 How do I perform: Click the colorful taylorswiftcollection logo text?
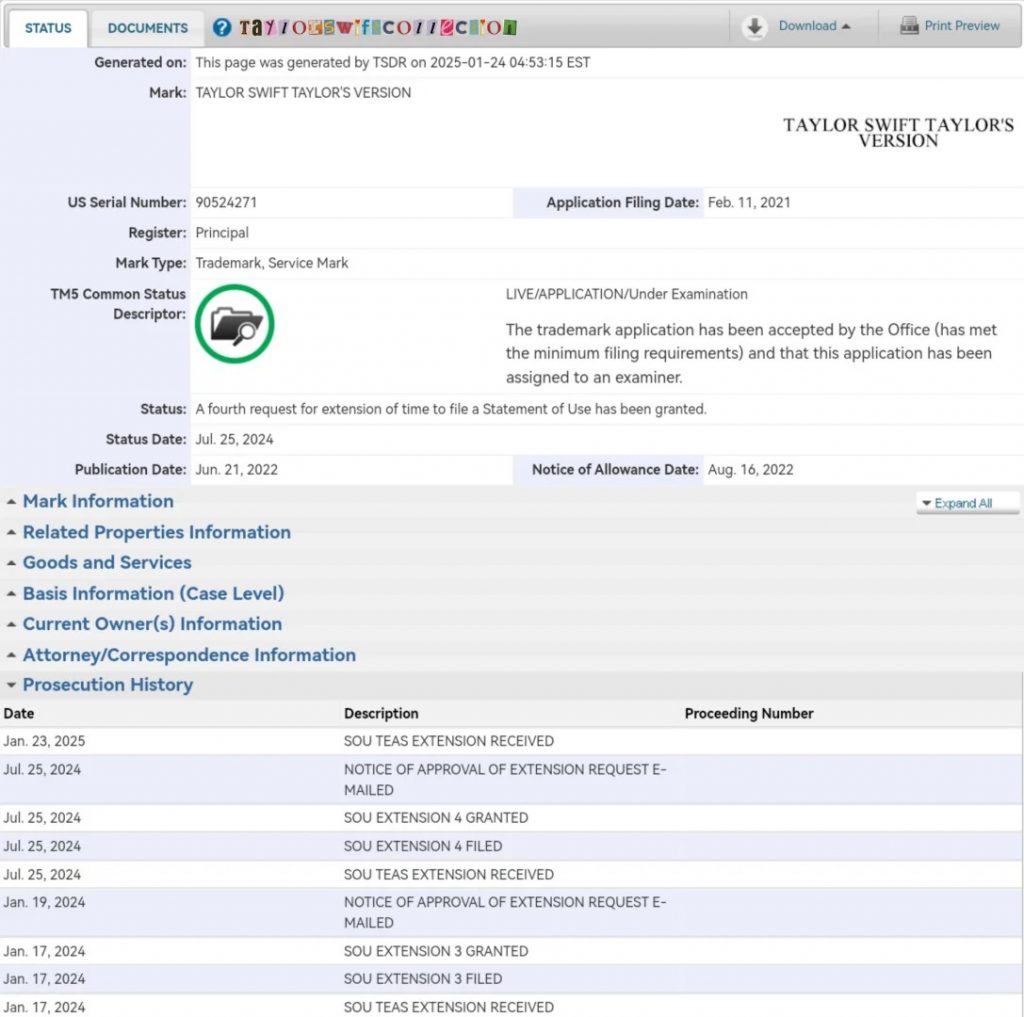[x=377, y=27]
